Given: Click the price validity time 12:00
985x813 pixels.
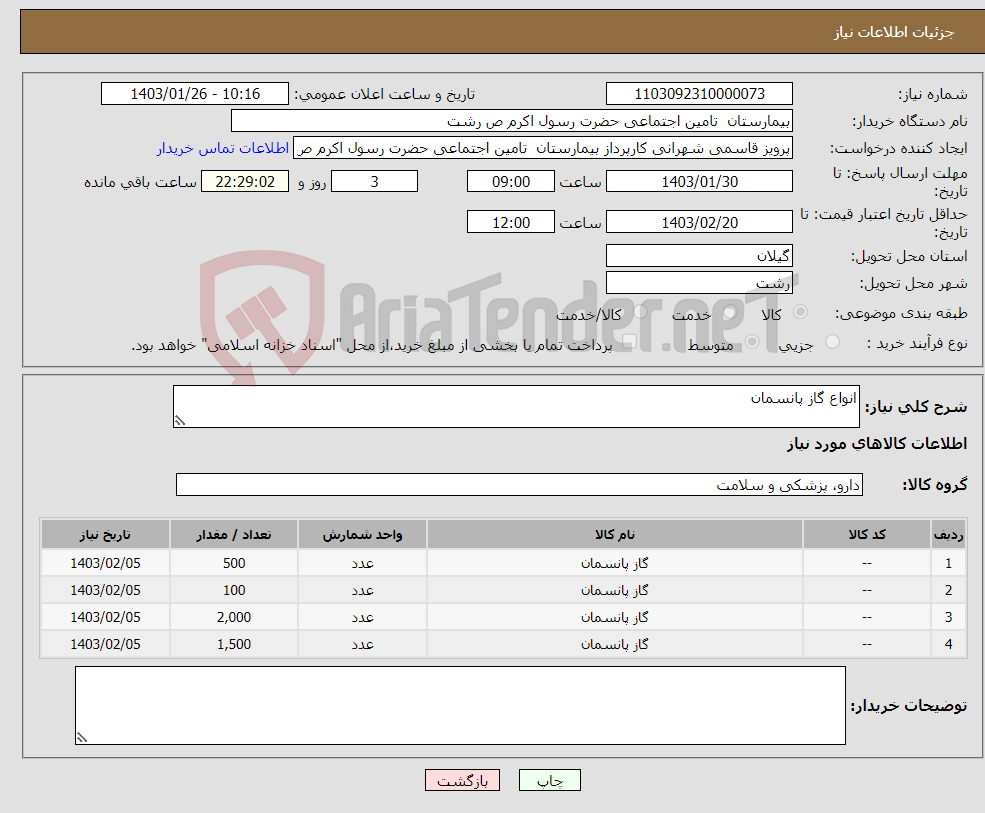Looking at the screenshot, I should pyautogui.click(x=511, y=222).
